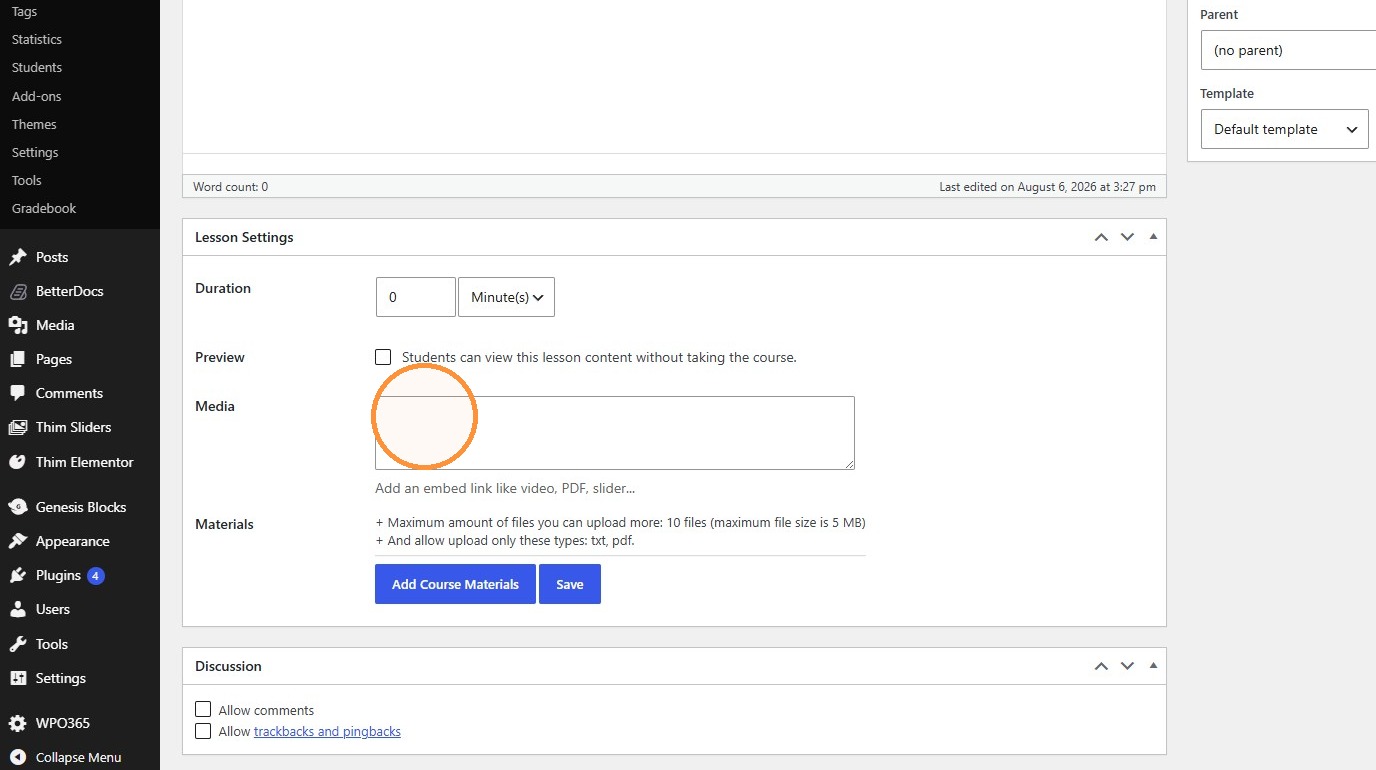Select the Statistics menu item

click(x=37, y=39)
